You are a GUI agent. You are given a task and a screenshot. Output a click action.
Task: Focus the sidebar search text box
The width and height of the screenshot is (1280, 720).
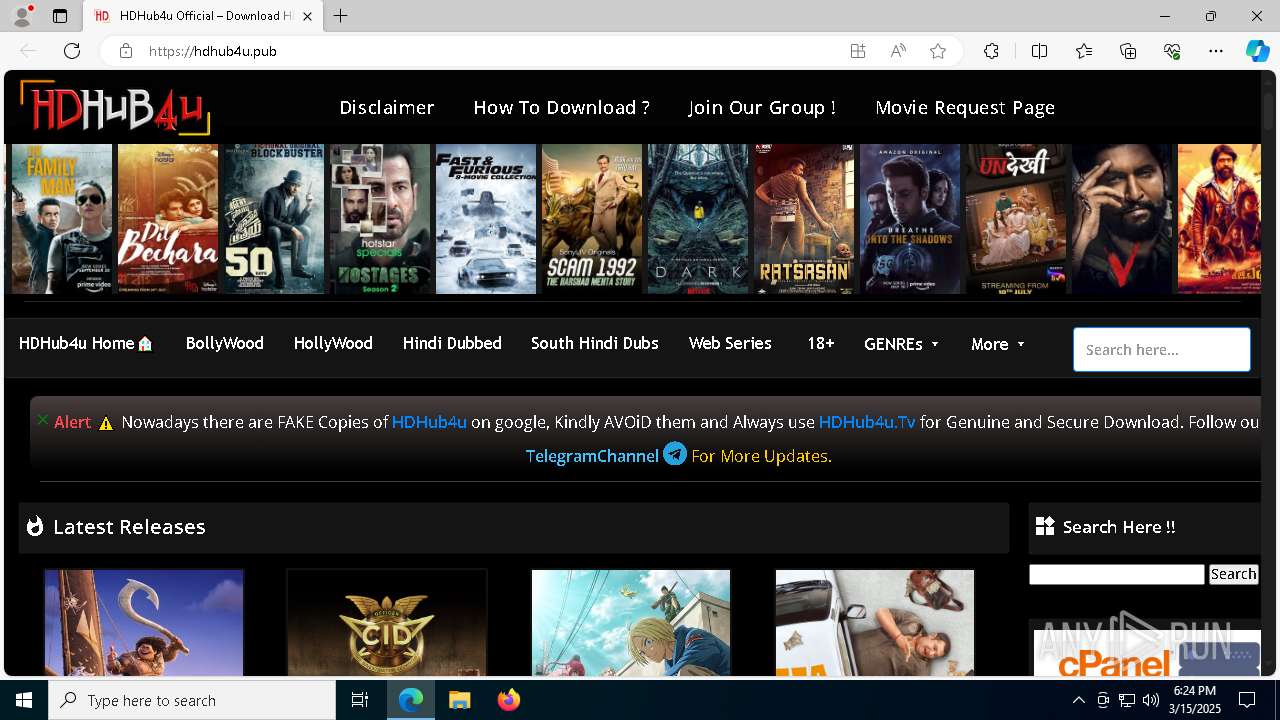point(1117,574)
